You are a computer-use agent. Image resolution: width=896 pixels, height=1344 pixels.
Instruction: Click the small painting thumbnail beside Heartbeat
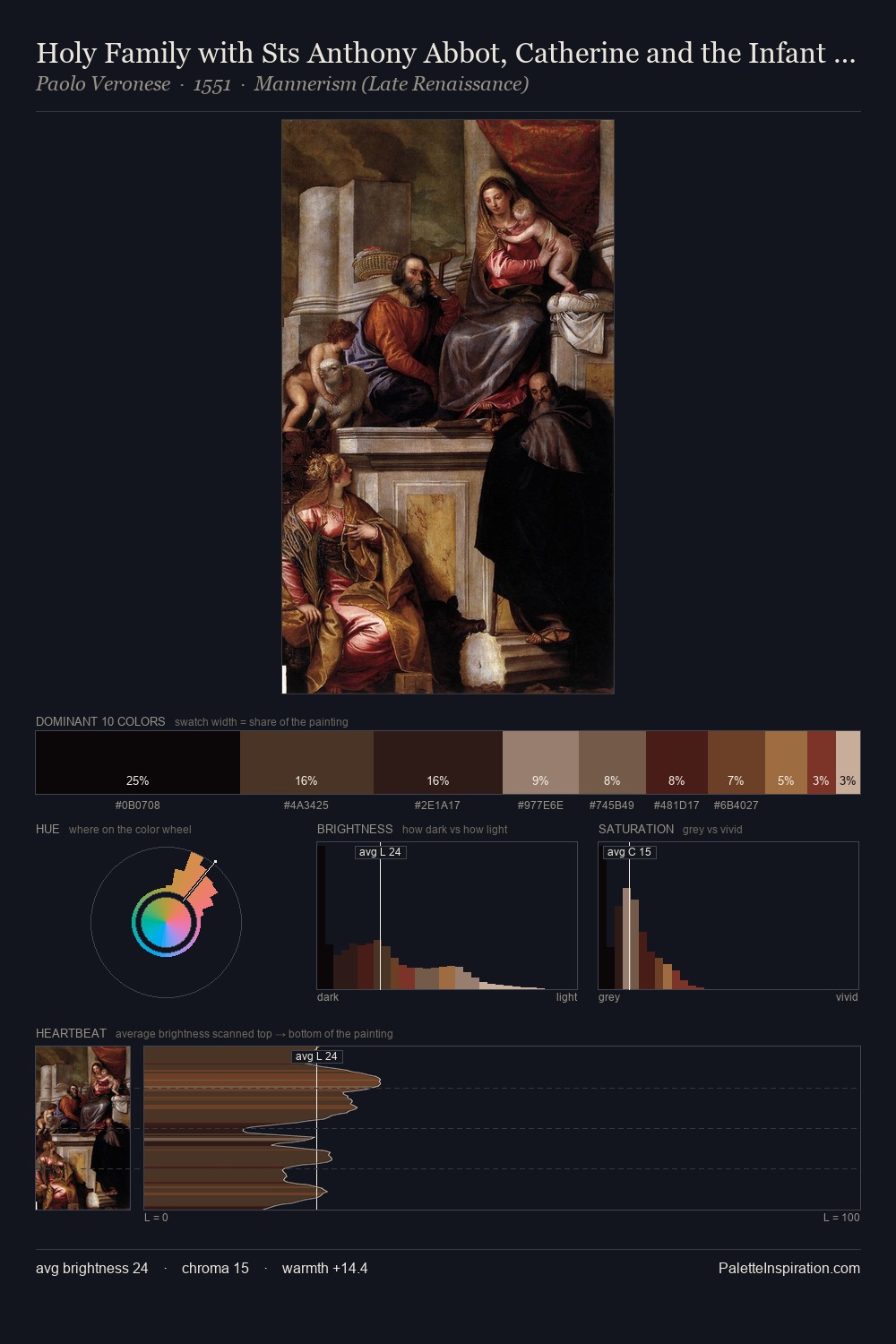82,1128
